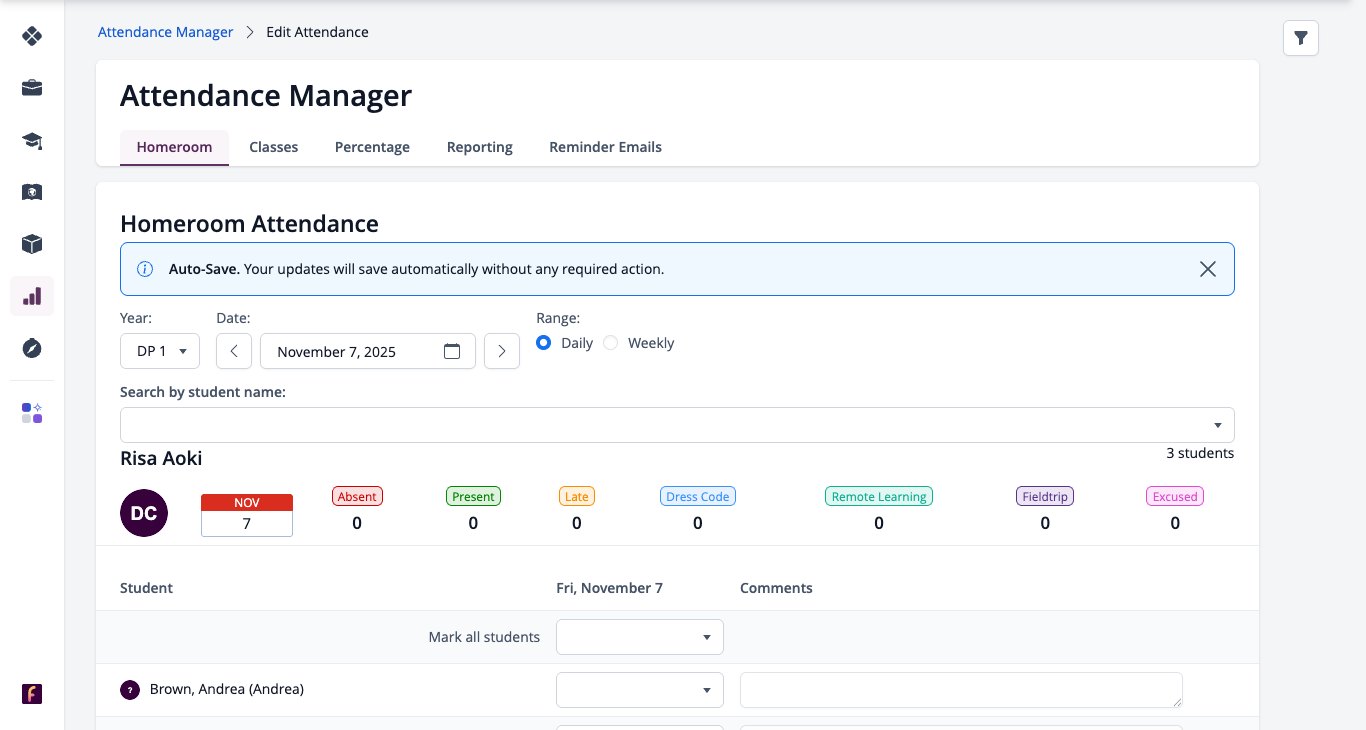Open the briefcase icon in sidebar
The height and width of the screenshot is (730, 1366).
[32, 88]
